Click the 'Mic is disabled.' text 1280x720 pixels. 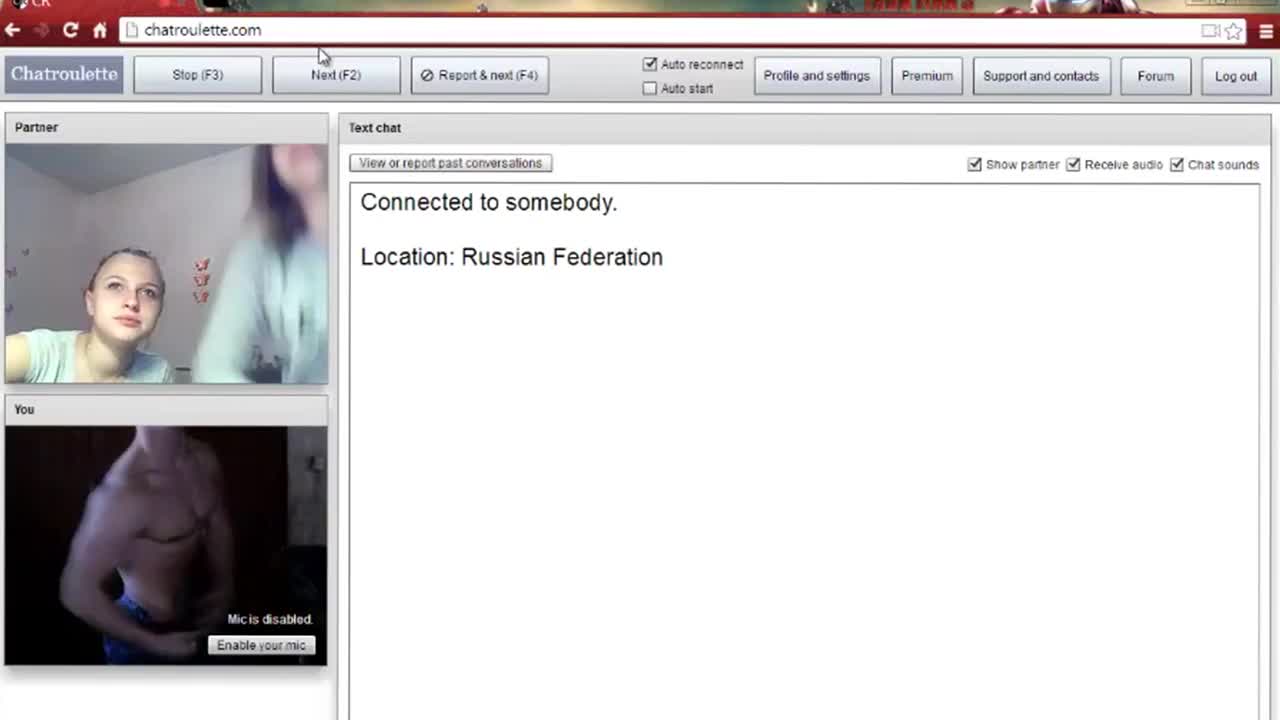270,619
